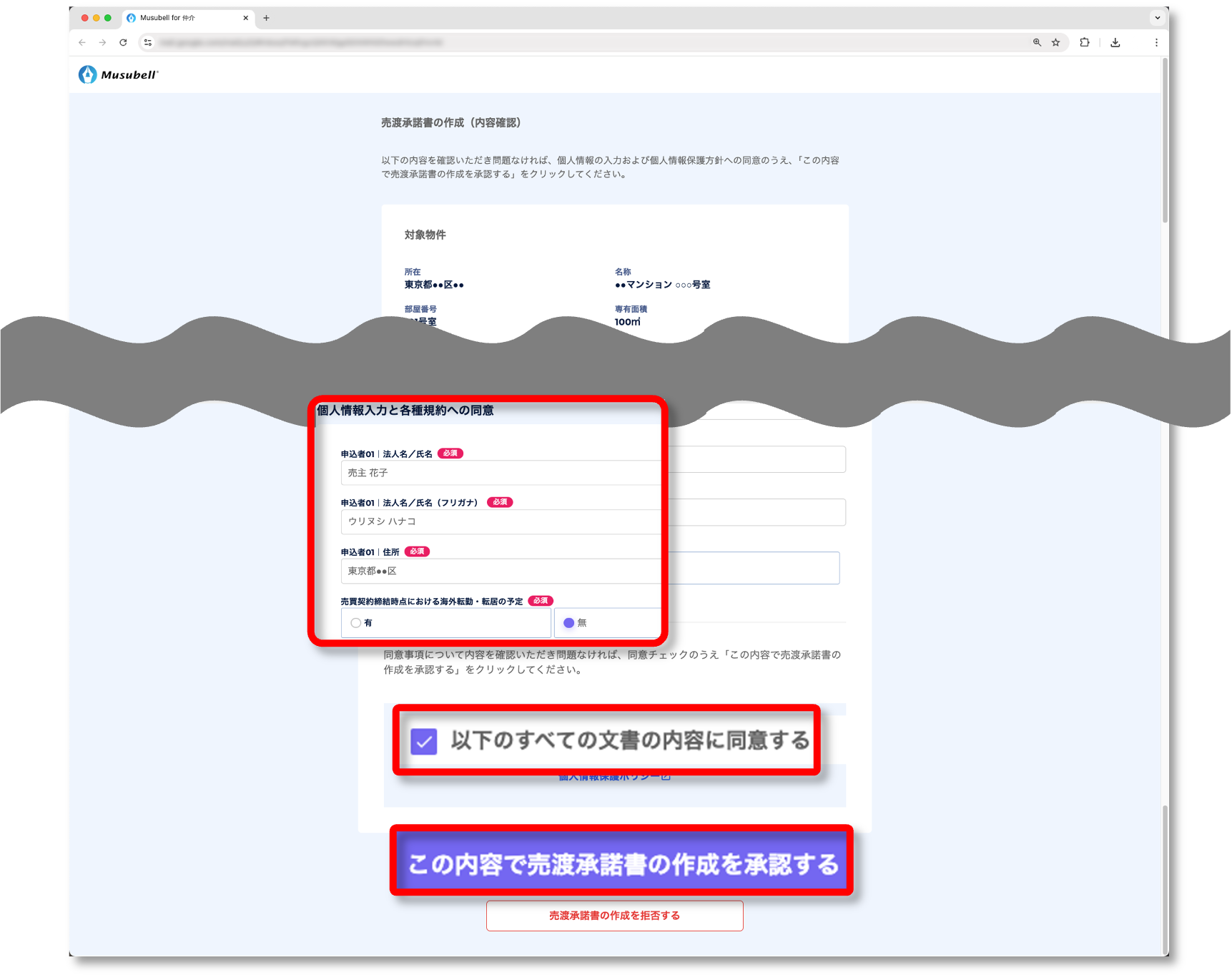Click the browser back arrow
The width and height of the screenshot is (1232, 980).
click(x=82, y=43)
